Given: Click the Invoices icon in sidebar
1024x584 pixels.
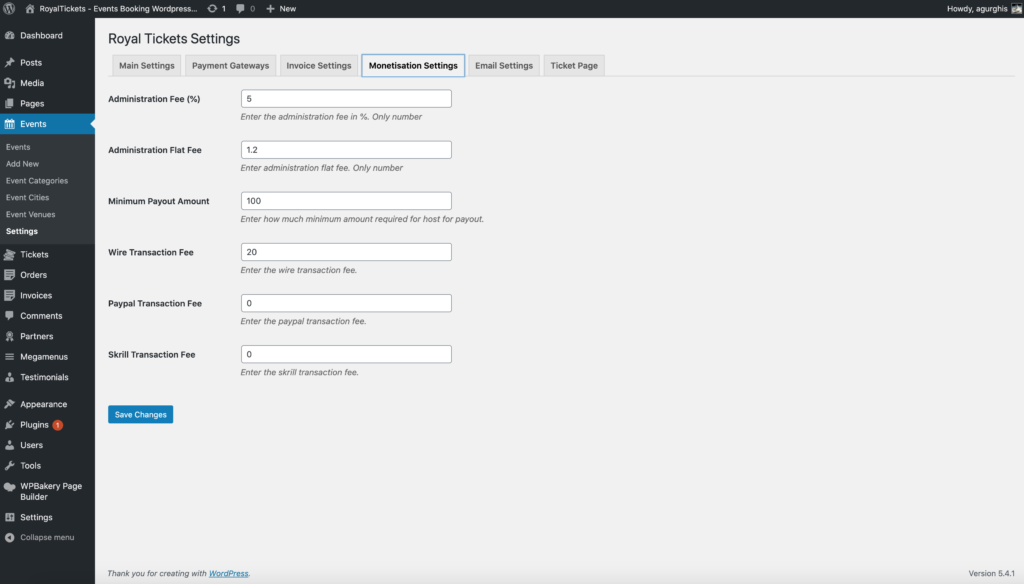Looking at the screenshot, I should point(10,295).
